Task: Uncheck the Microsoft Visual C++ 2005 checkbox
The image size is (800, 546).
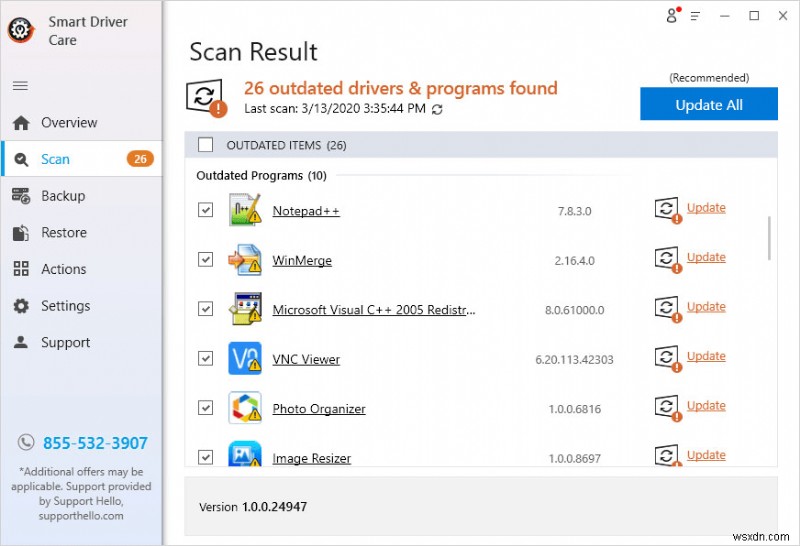Action: (206, 309)
